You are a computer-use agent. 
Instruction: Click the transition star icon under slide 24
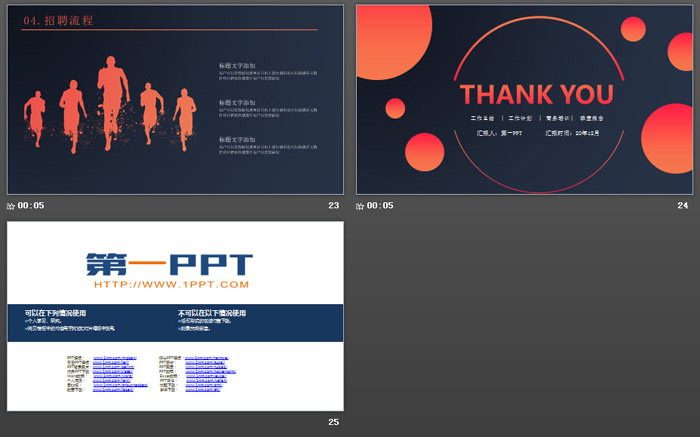pyautogui.click(x=361, y=206)
